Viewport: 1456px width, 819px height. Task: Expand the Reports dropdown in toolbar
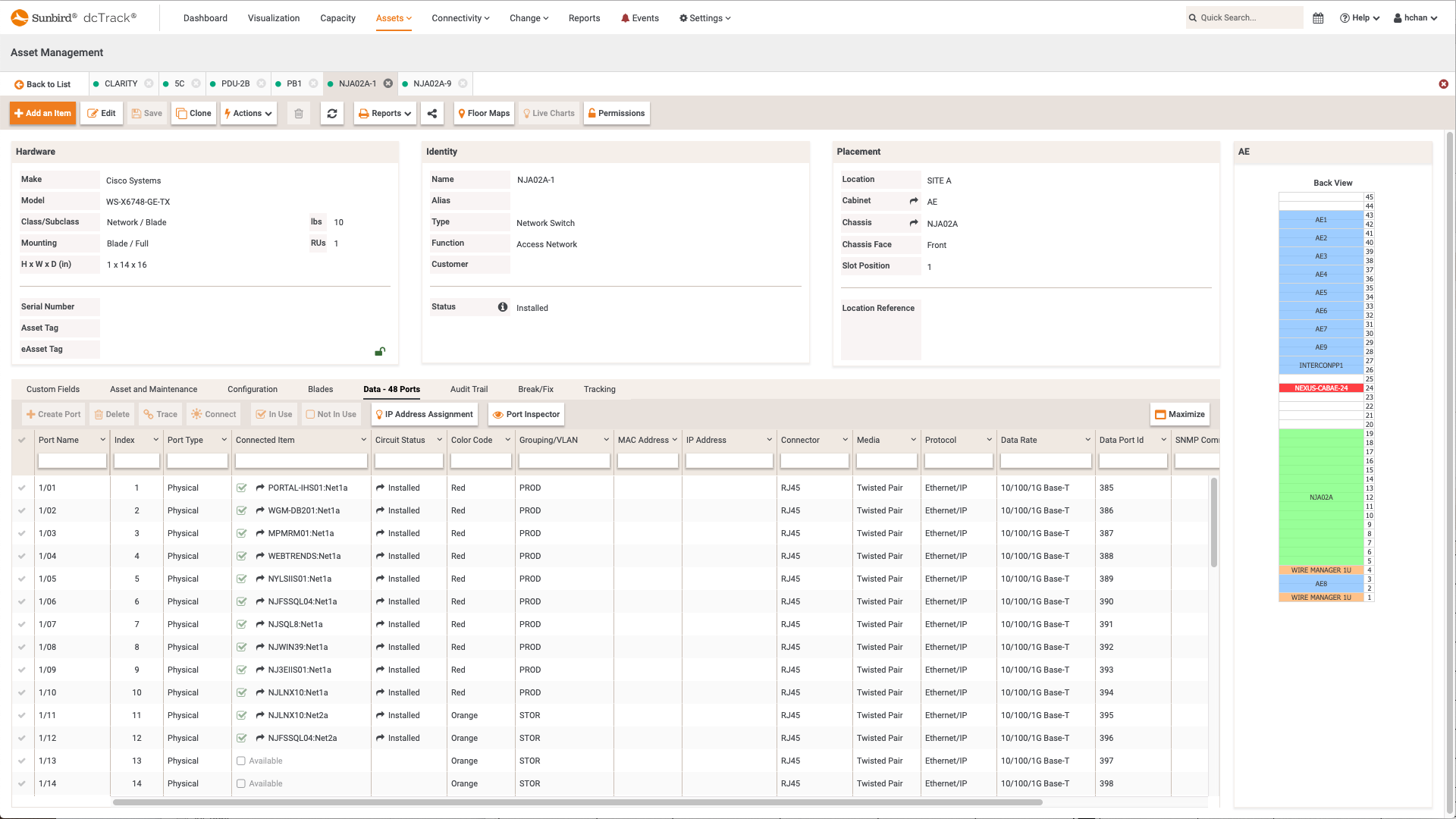[384, 113]
